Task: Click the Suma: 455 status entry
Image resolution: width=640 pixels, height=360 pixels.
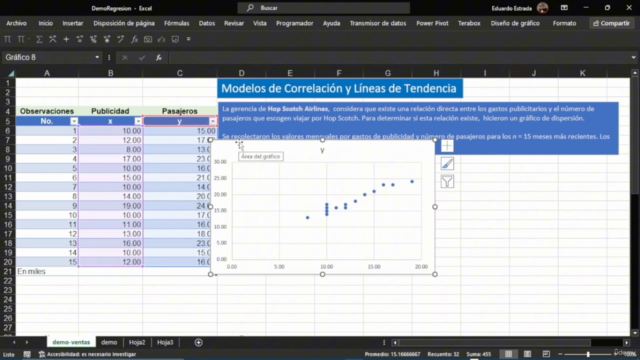Action: [479, 354]
